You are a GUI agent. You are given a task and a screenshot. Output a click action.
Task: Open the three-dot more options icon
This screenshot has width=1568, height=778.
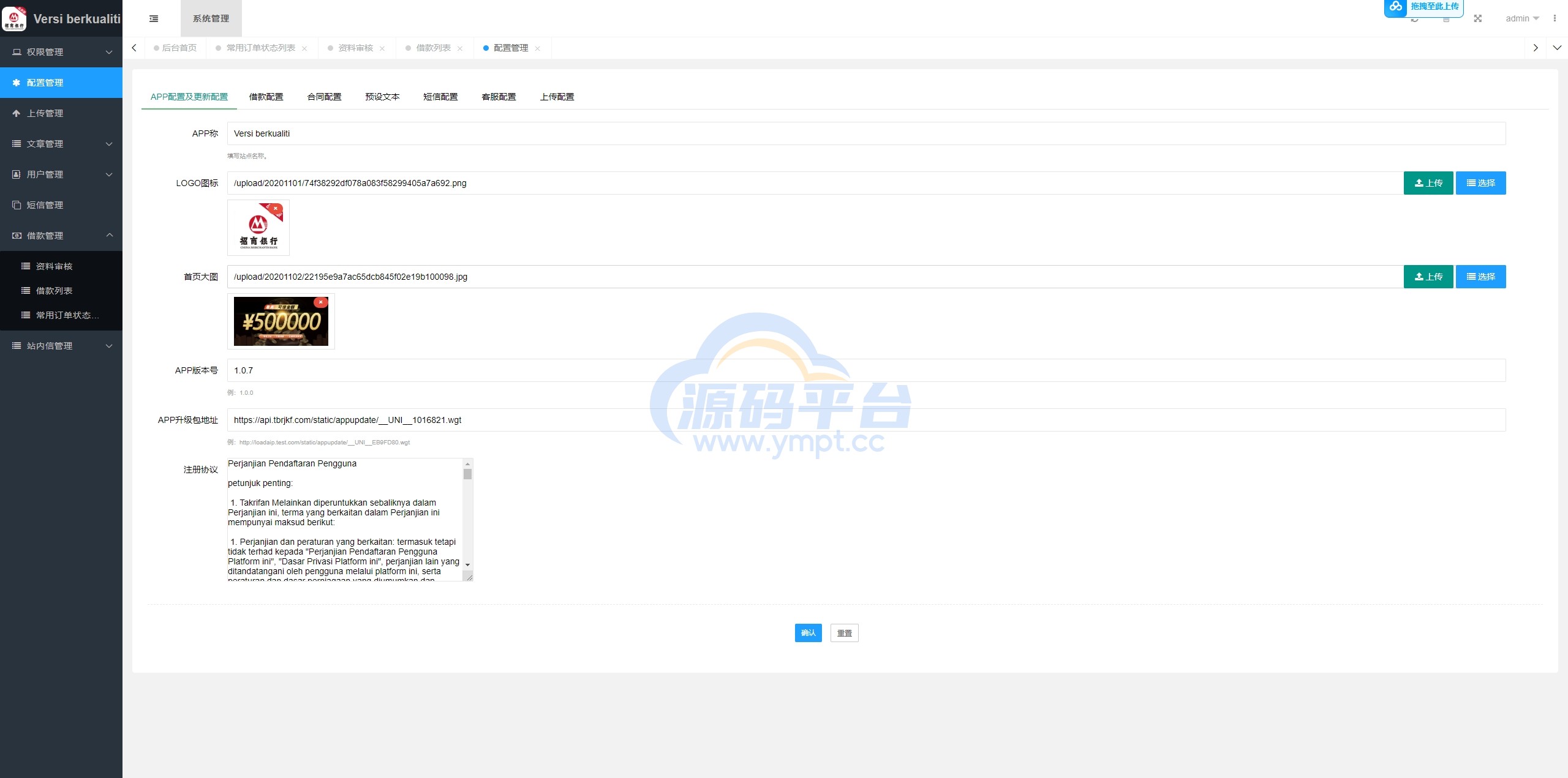[x=1555, y=18]
